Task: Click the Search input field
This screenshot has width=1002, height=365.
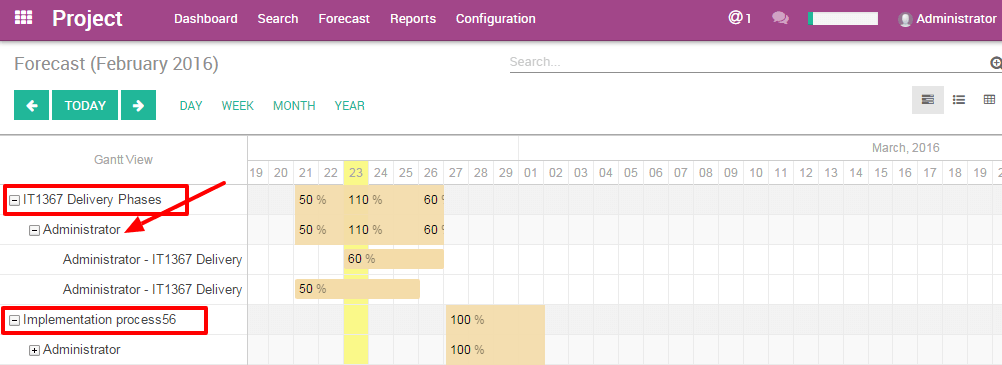Action: 749,63
